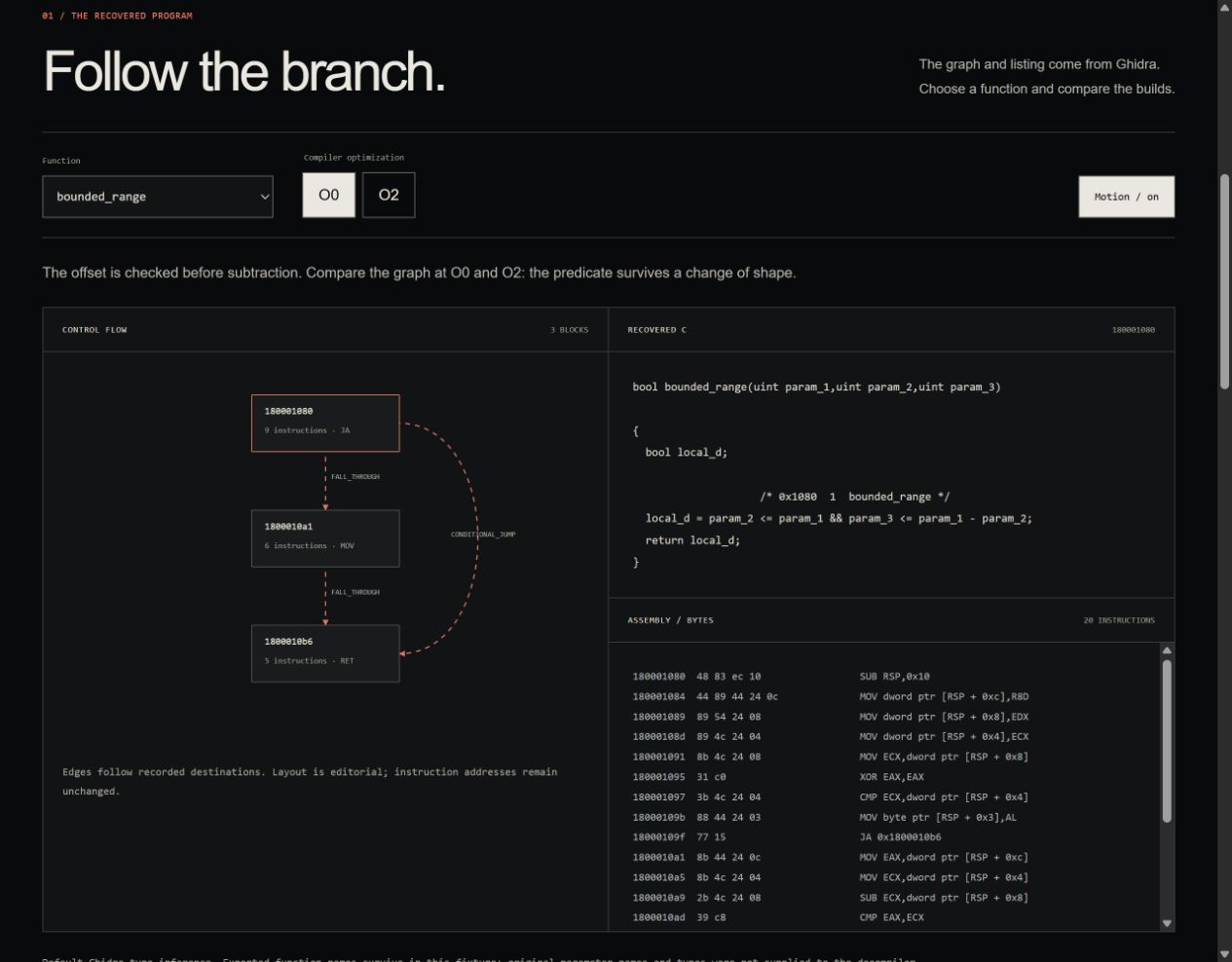Select control flow block 180001080
The image size is (1232, 962).
[x=325, y=423]
